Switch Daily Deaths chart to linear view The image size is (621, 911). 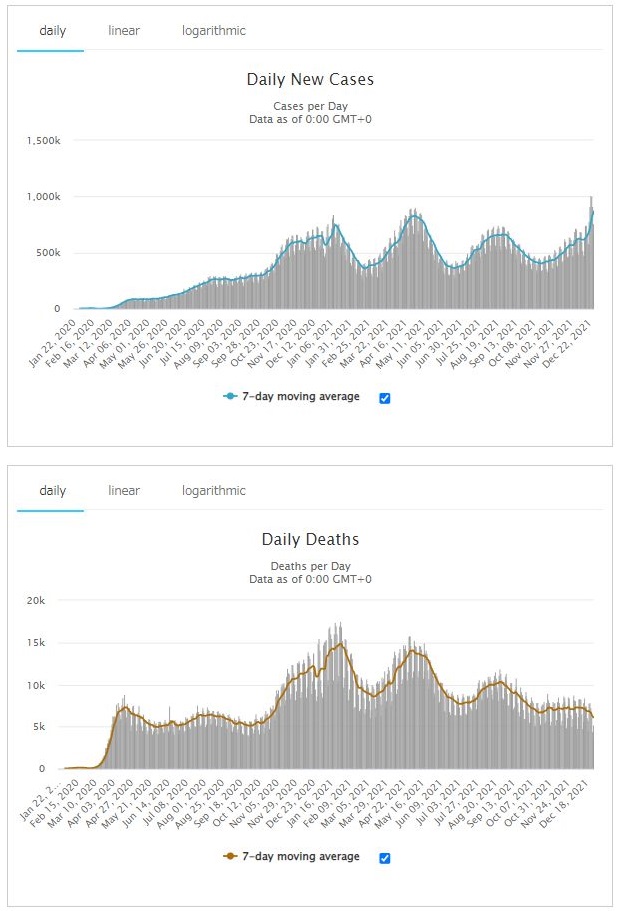click(124, 491)
